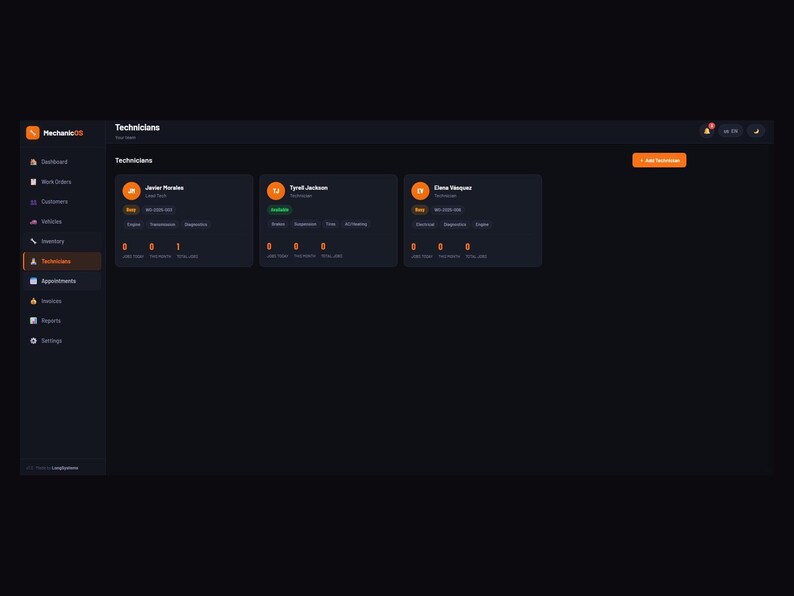Image resolution: width=794 pixels, height=596 pixels.
Task: Click the TJ avatar of Tyrell Jackson
Action: pyautogui.click(x=276, y=191)
